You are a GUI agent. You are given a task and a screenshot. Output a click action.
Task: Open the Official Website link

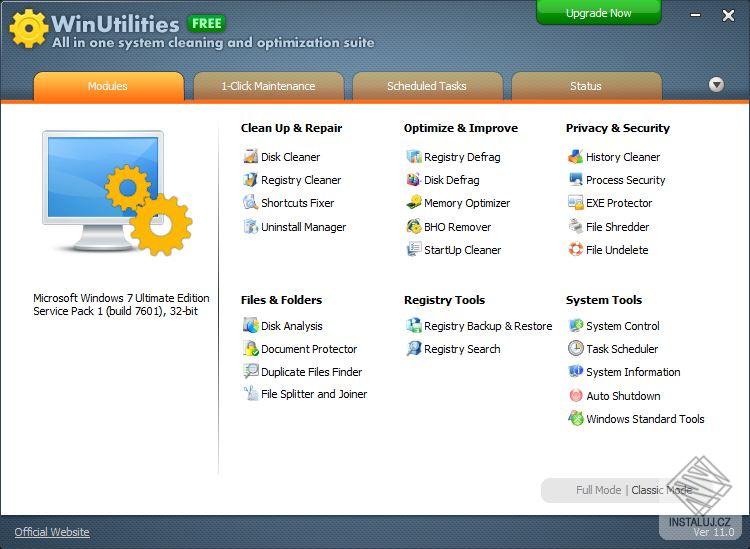(x=52, y=532)
